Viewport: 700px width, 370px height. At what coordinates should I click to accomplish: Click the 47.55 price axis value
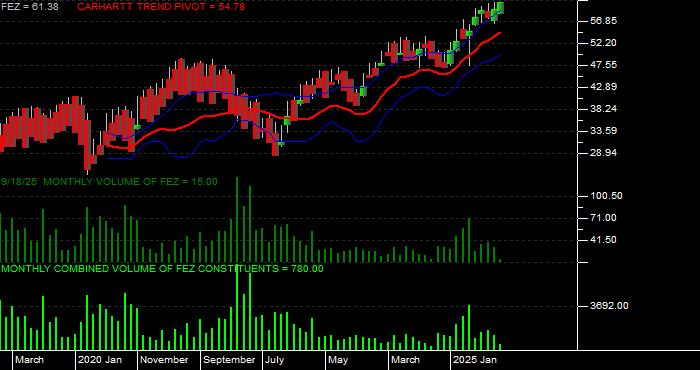603,65
